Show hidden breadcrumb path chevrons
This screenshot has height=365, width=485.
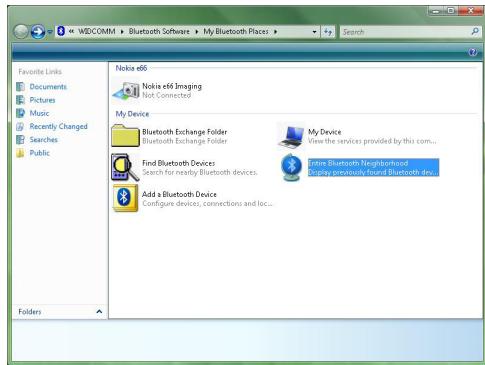(71, 31)
